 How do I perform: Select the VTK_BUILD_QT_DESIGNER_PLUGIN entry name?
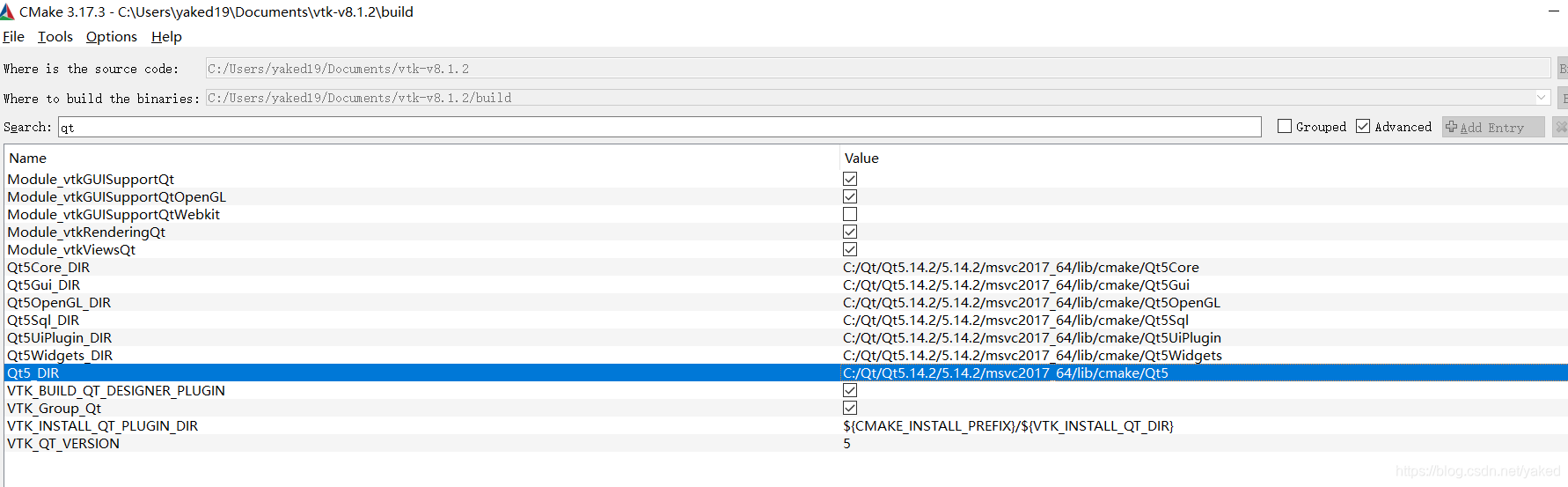[x=116, y=391]
